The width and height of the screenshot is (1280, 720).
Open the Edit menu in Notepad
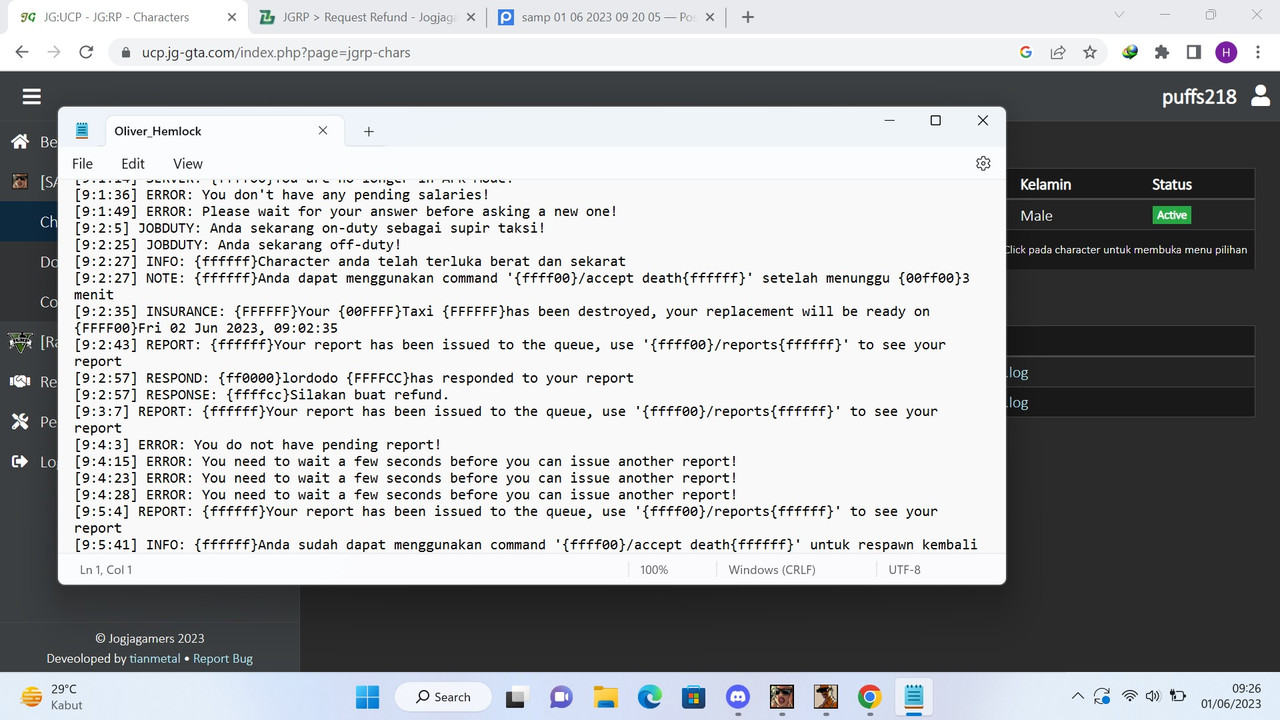(133, 164)
